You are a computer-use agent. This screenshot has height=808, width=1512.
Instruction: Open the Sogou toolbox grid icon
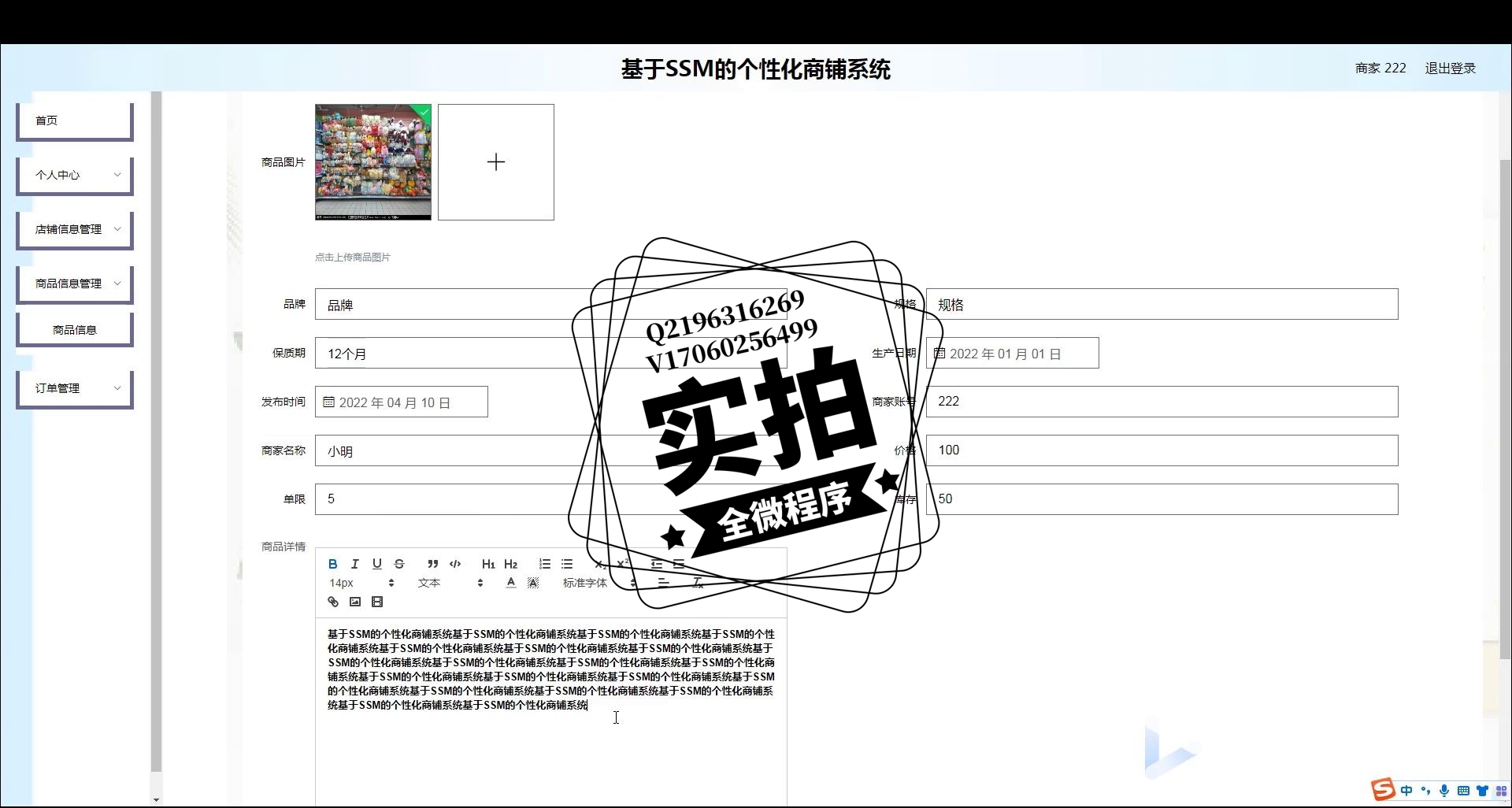1501,791
